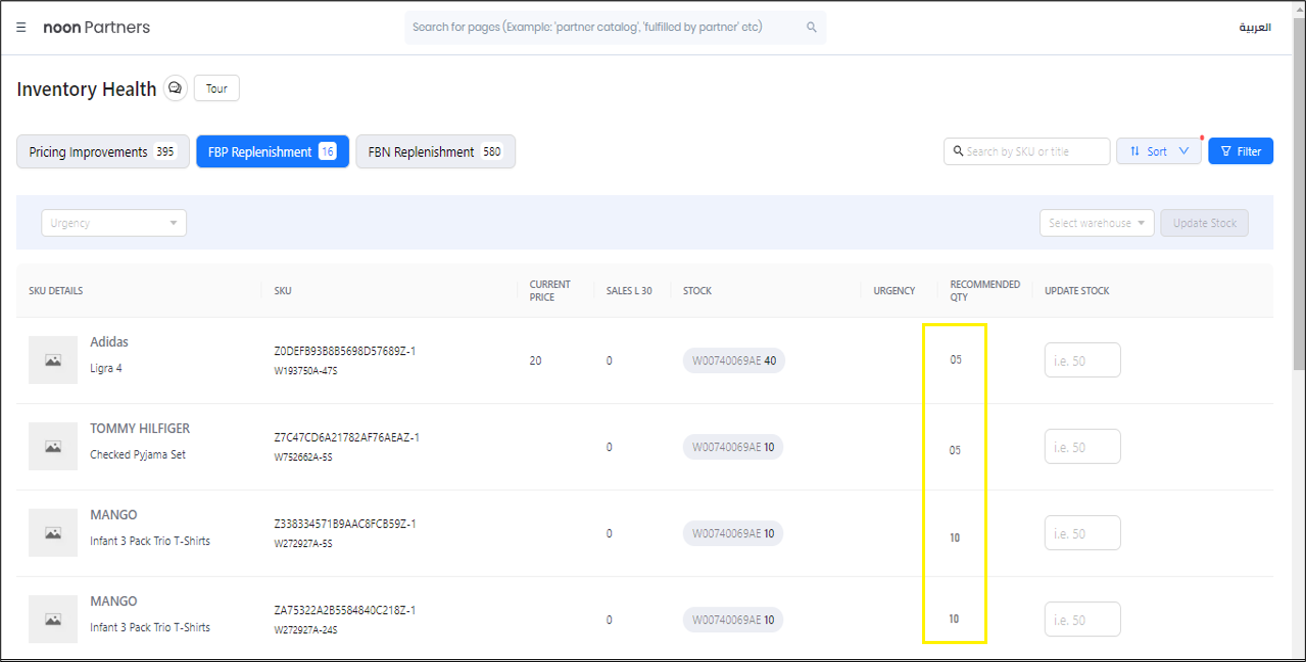Click the W00740069AE stock badge for Adidas

tap(734, 361)
